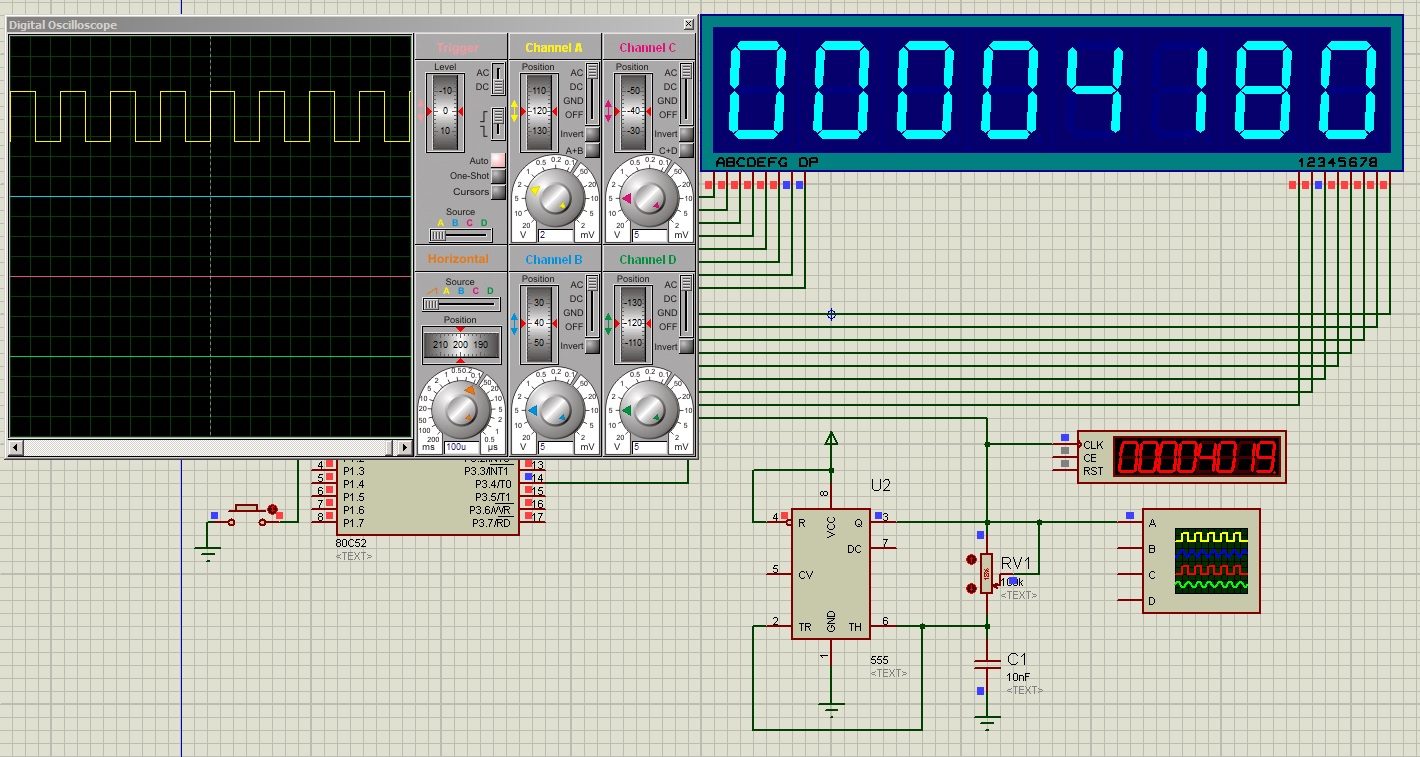Set Channel B coupling slider
1420x757 pixels.
(592, 304)
